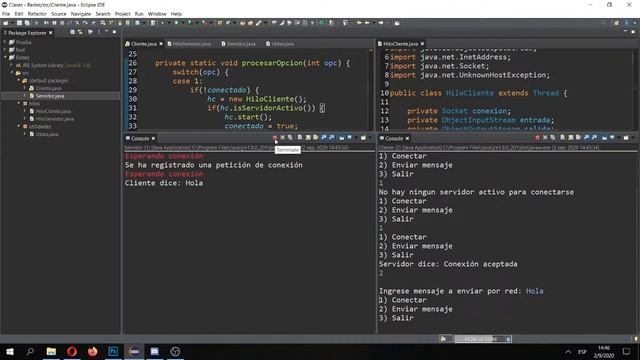Collapse the utilidades package node

18,127
